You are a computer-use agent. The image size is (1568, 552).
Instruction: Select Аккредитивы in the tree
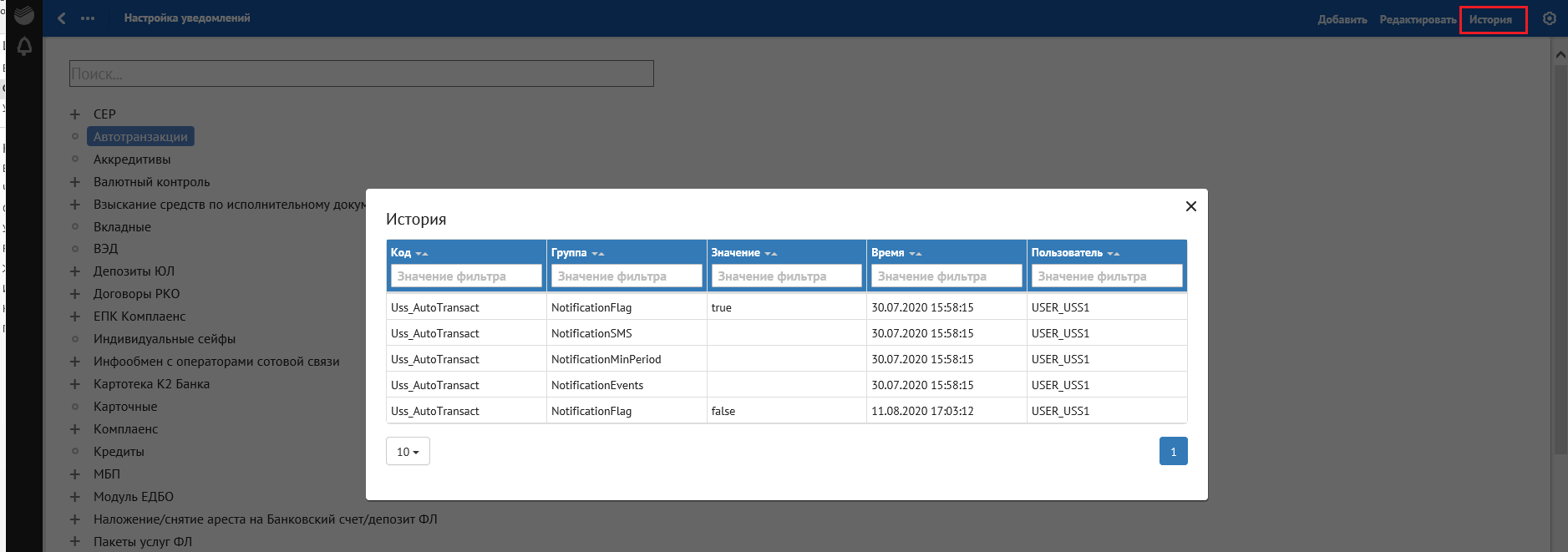[132, 160]
